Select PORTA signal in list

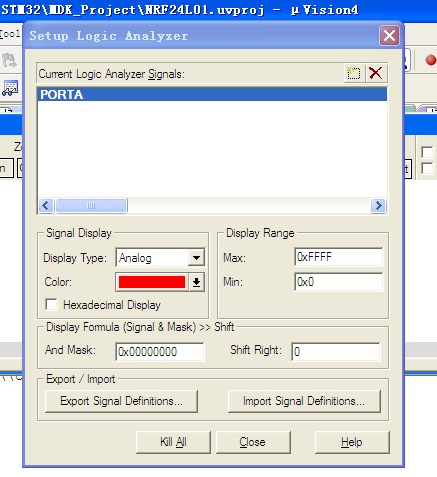pos(212,94)
